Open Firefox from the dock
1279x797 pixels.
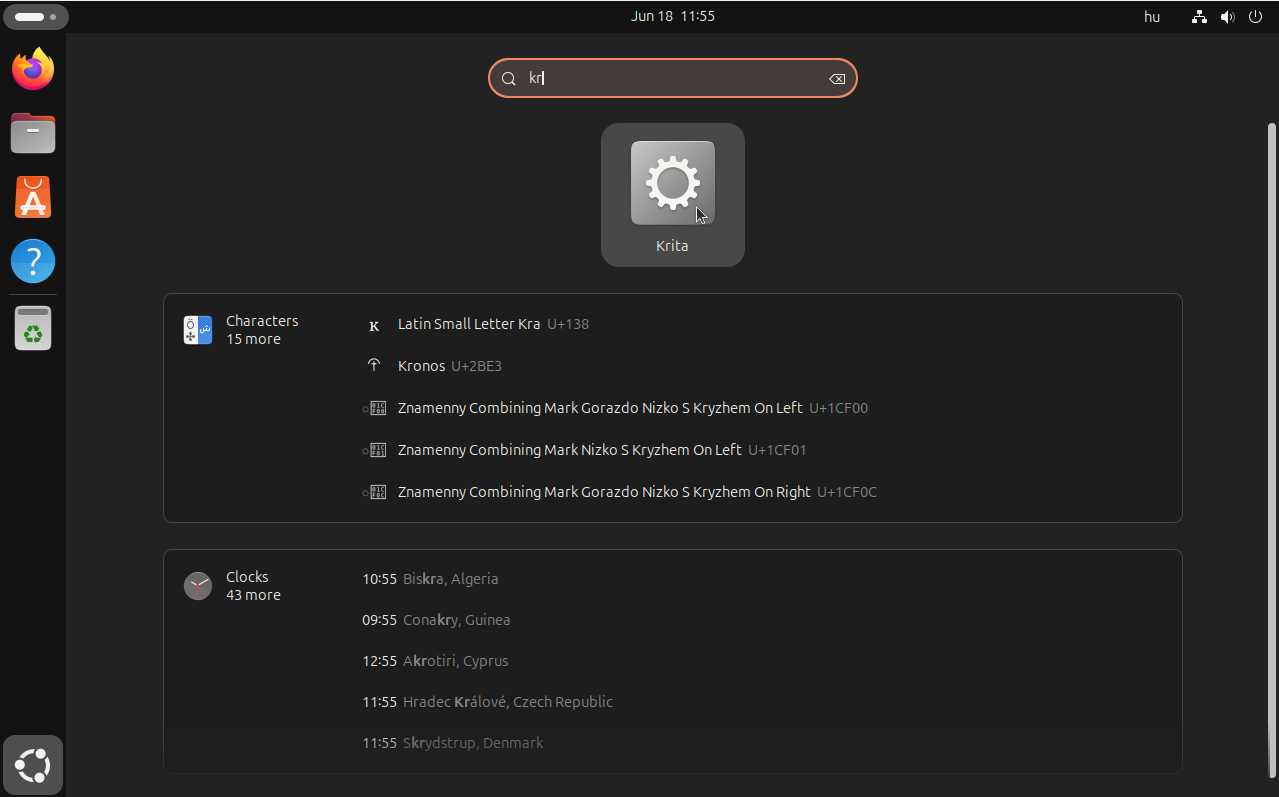33,69
